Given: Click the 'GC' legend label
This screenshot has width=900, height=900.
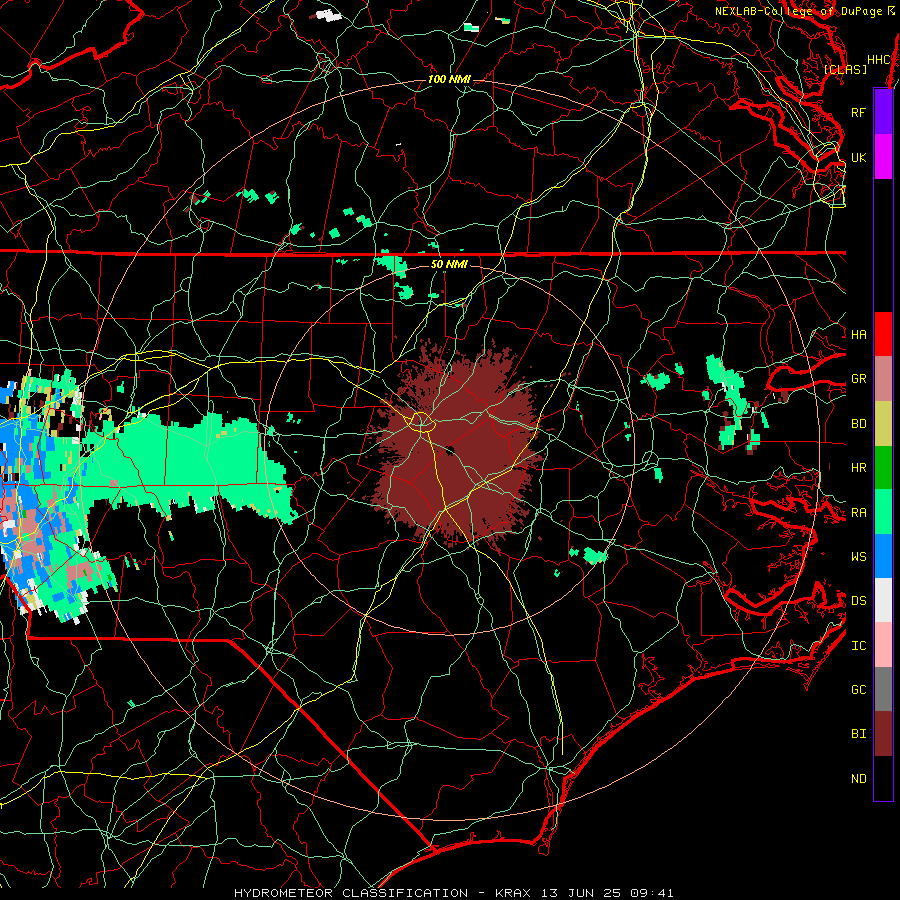Looking at the screenshot, I should (x=858, y=689).
